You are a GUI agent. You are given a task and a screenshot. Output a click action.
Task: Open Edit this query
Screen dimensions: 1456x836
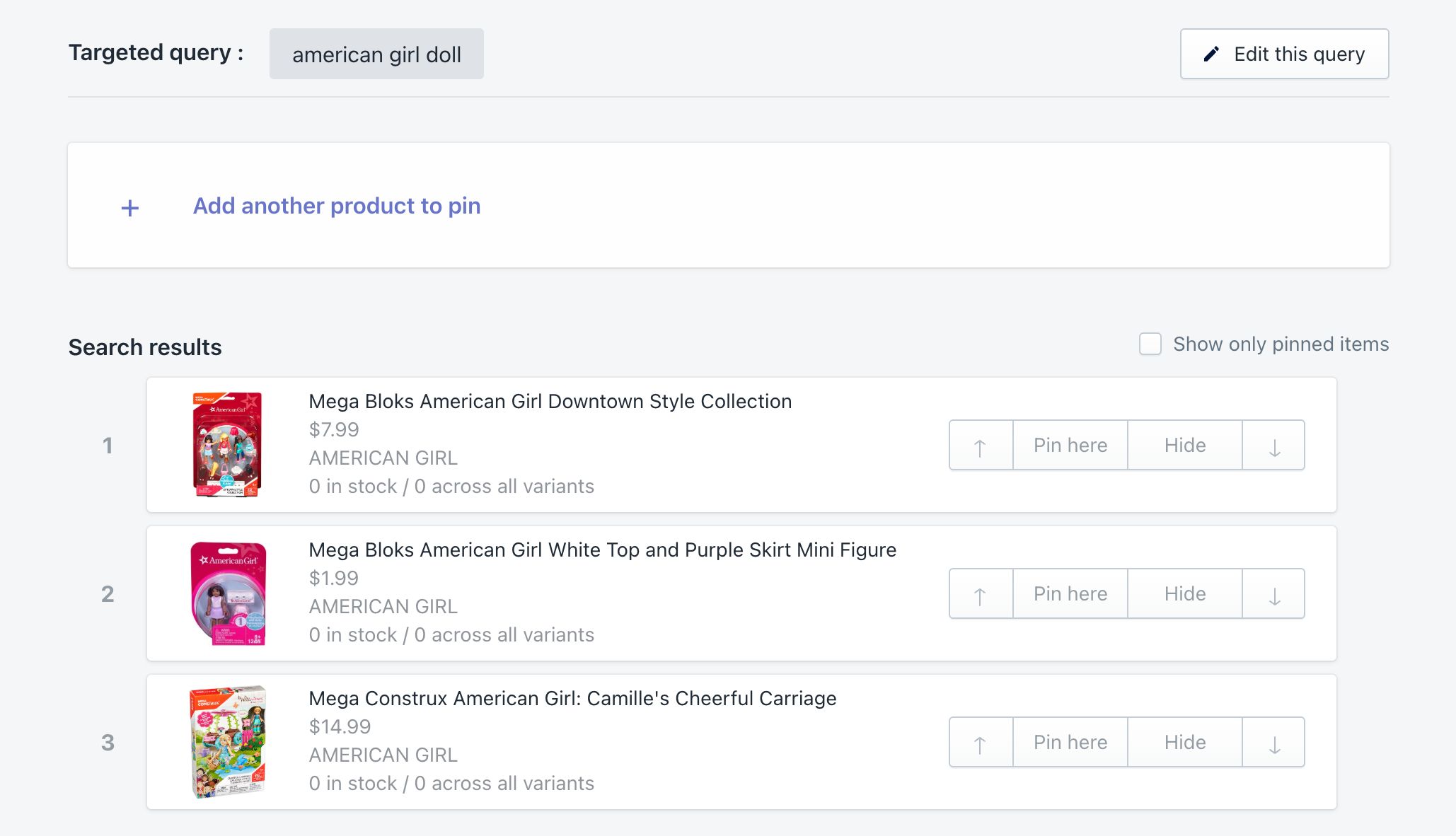tap(1284, 52)
